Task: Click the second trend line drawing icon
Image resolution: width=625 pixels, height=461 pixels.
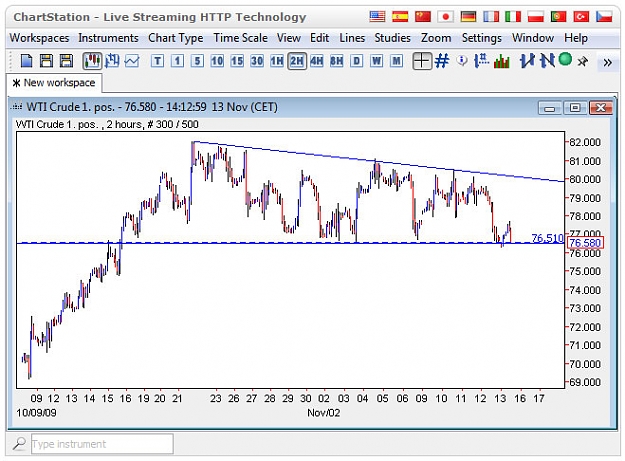Action: (x=547, y=61)
